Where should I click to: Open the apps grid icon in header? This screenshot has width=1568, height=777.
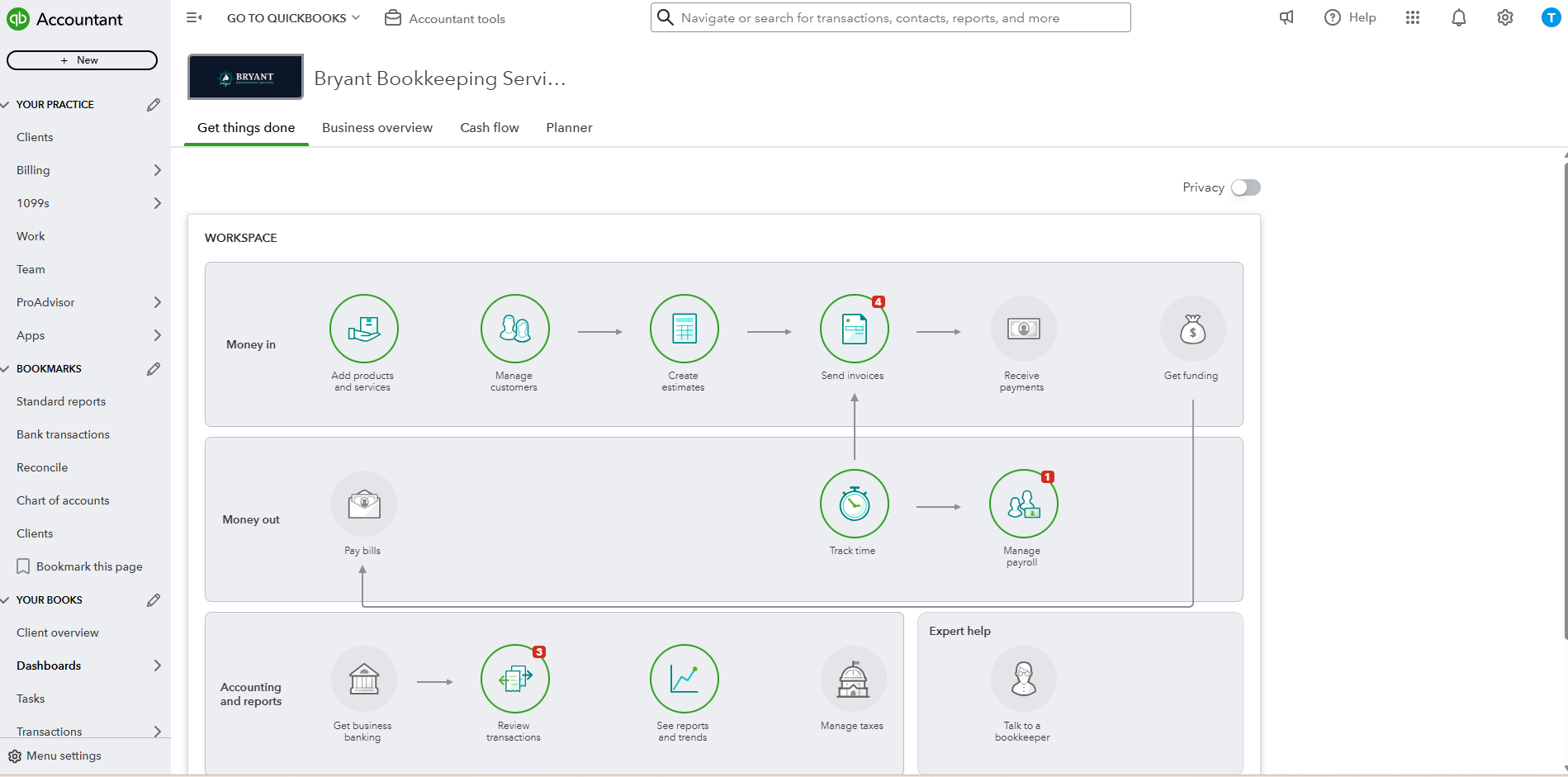click(x=1412, y=17)
